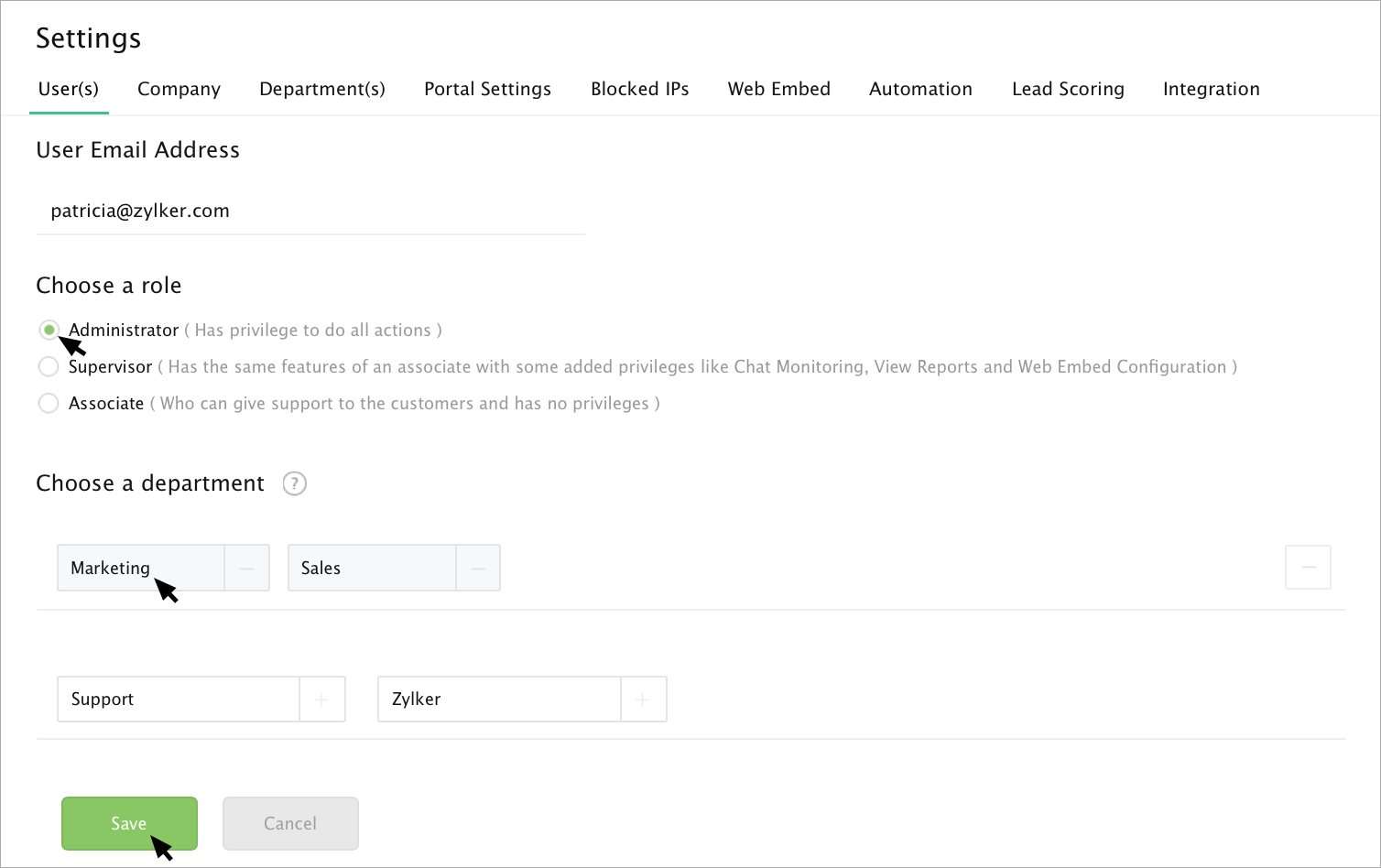Image resolution: width=1381 pixels, height=868 pixels.
Task: Choose the Supervisor role radio button
Action: [49, 367]
